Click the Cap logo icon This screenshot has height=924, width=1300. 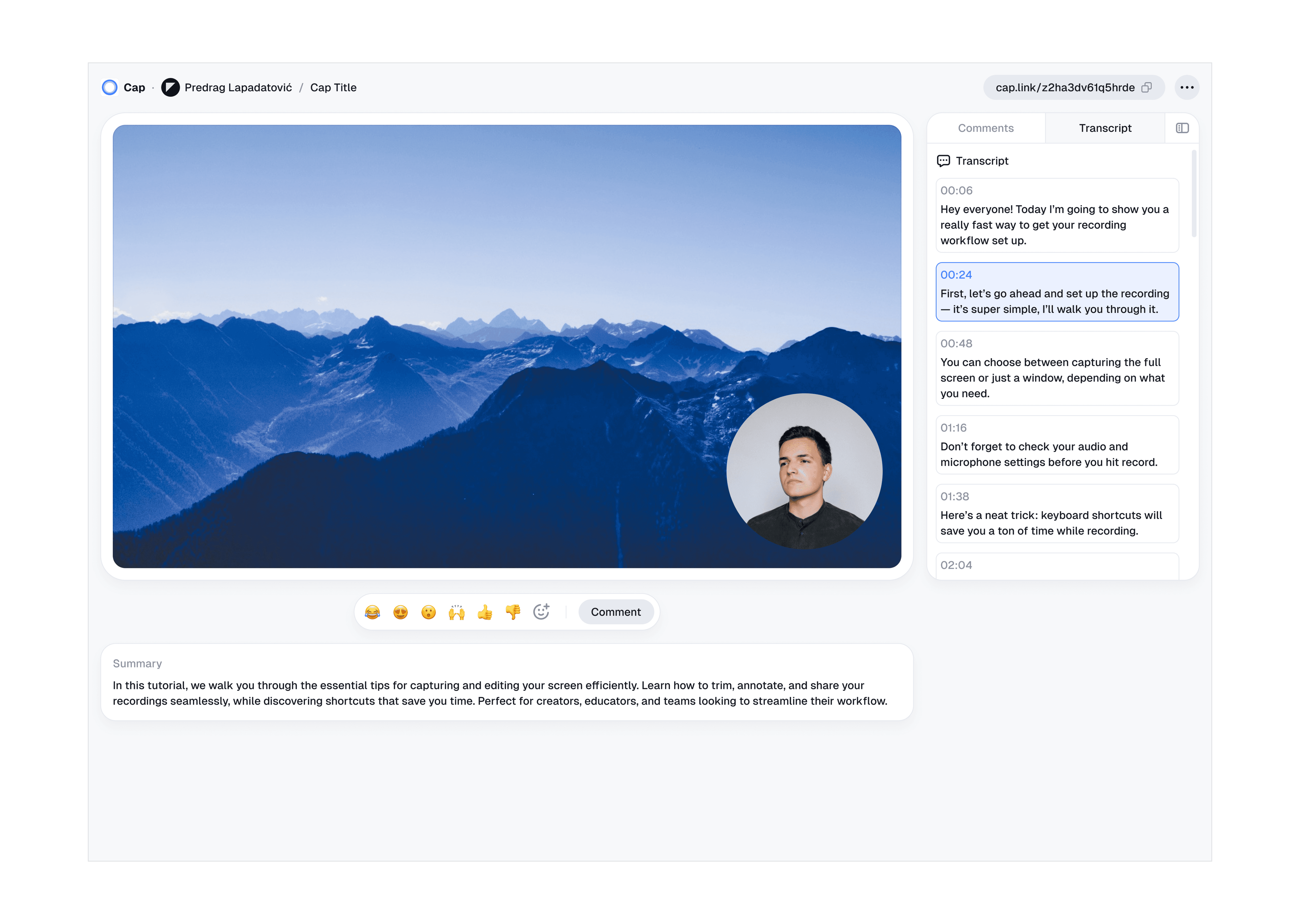tap(109, 88)
